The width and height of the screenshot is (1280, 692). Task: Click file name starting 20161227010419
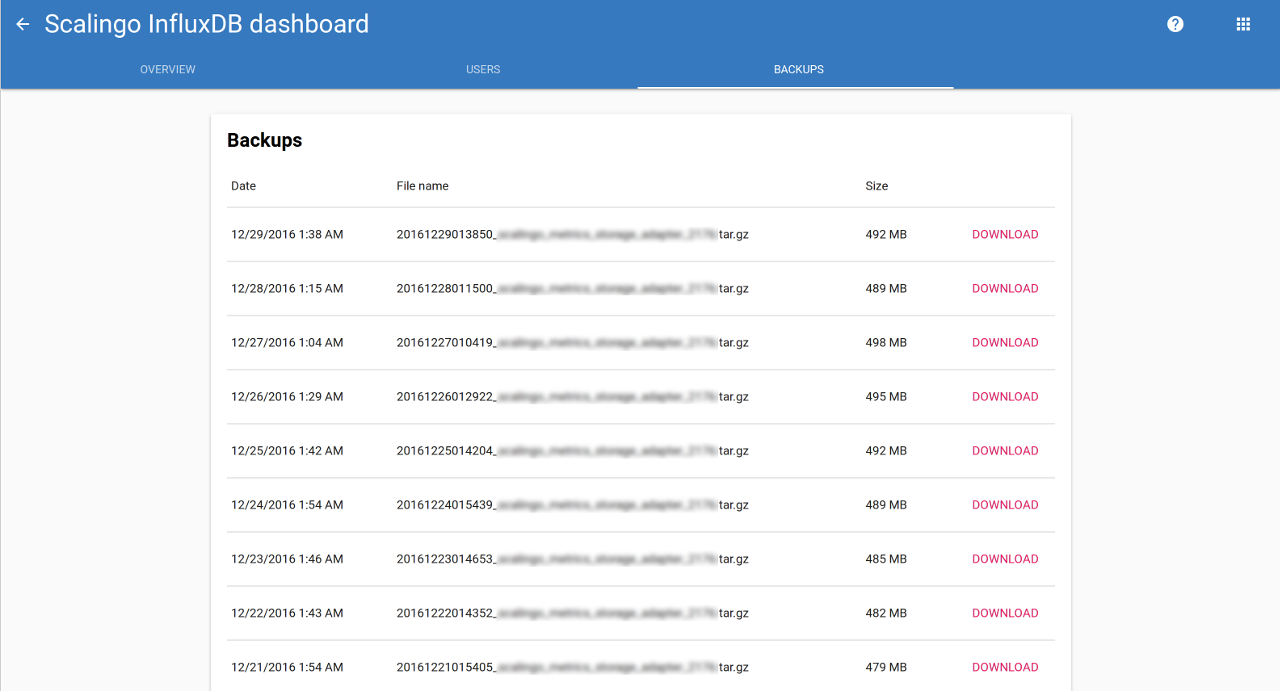pos(573,343)
